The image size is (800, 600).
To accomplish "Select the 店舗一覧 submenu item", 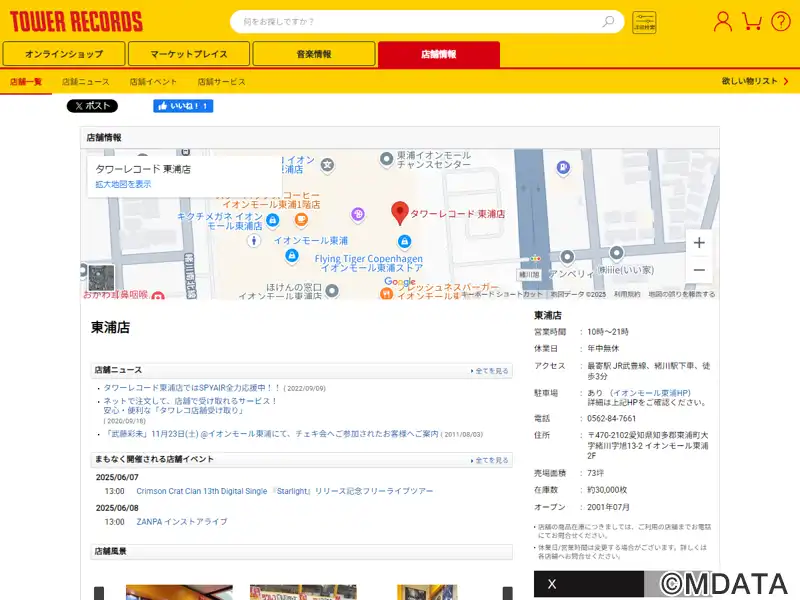I will click(x=26, y=82).
